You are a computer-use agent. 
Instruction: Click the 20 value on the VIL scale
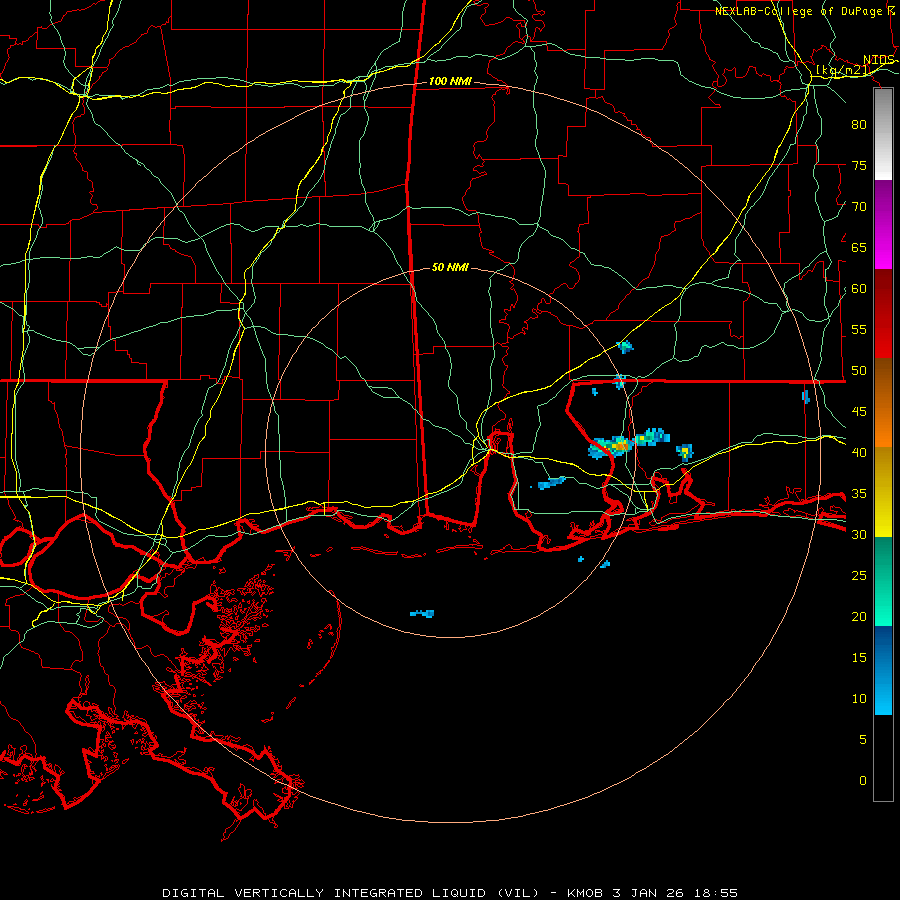tap(859, 617)
